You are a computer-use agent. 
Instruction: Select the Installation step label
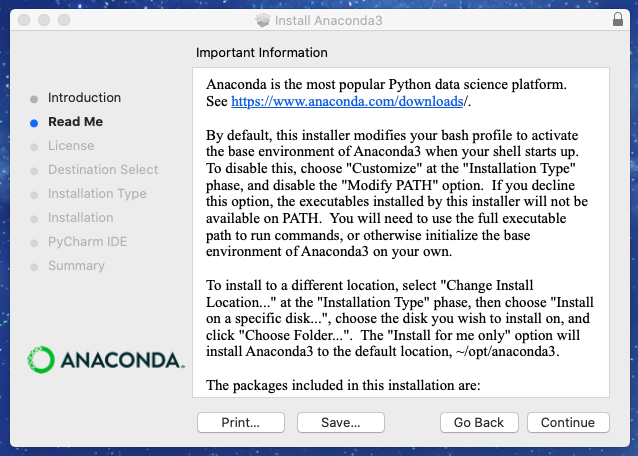point(81,218)
